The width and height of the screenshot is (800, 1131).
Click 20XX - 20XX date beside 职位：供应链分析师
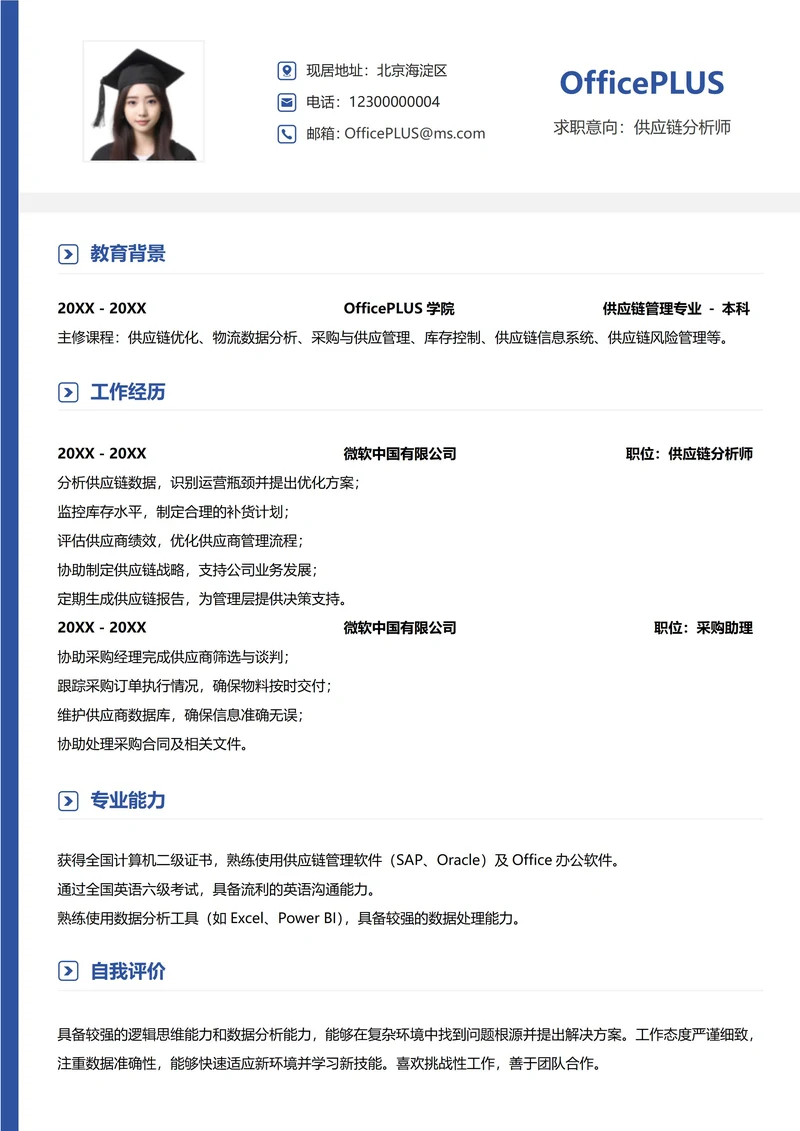102,454
